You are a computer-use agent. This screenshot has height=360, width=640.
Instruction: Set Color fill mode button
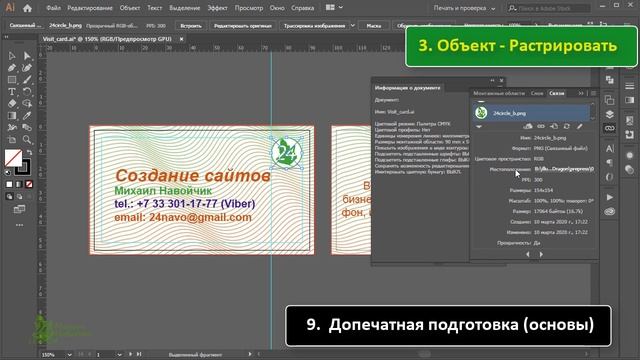[x=9, y=184]
